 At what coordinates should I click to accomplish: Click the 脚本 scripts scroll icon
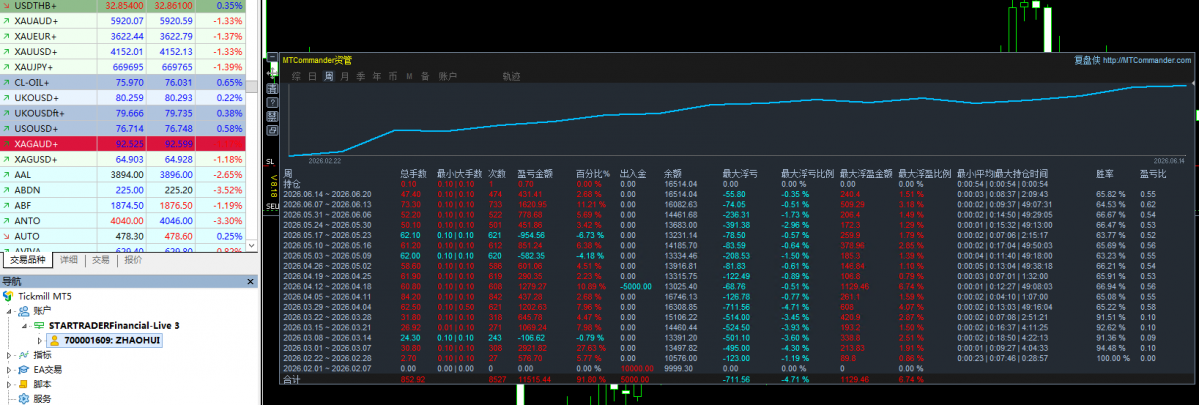coord(24,384)
